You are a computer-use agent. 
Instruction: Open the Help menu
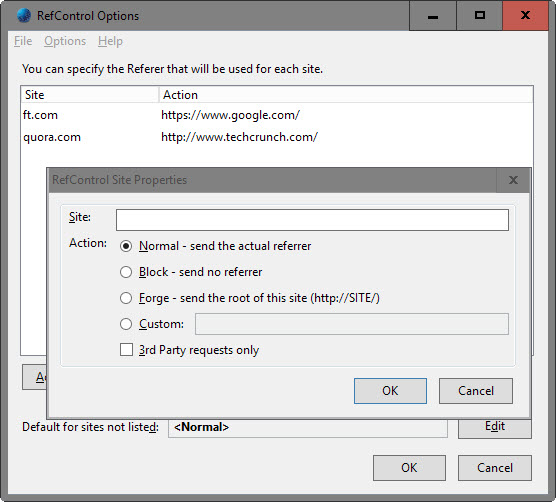(110, 41)
